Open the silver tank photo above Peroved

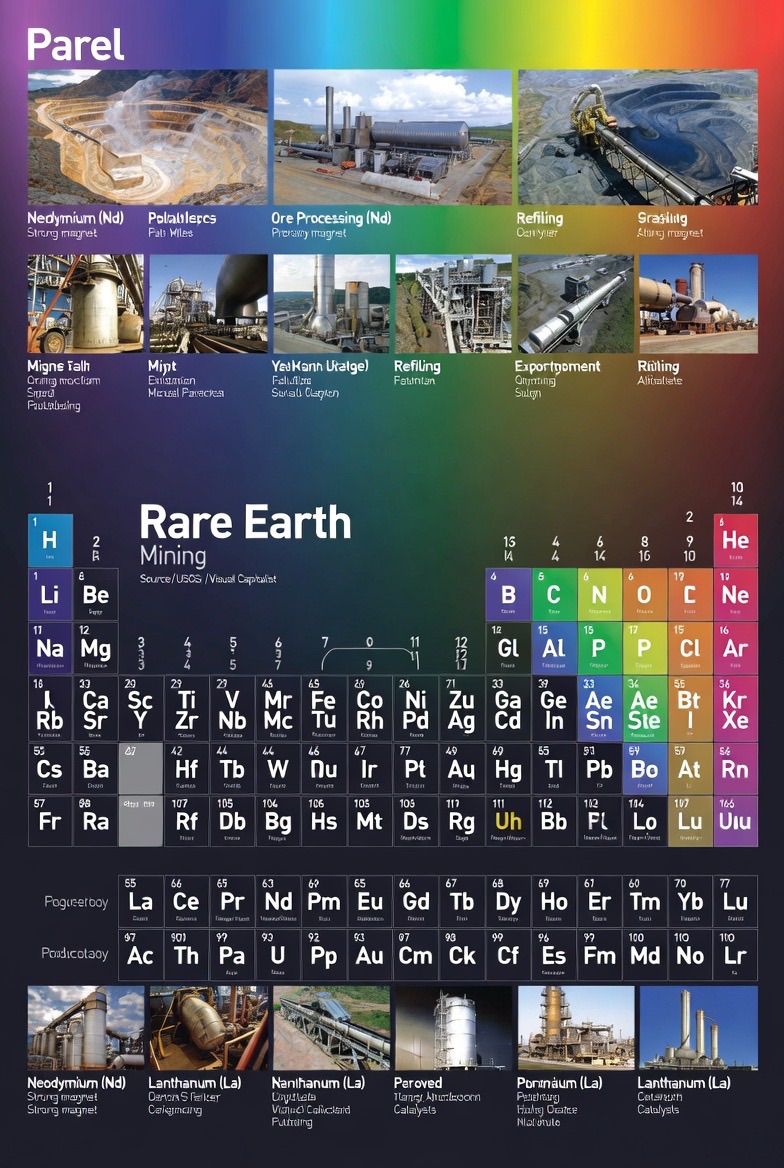[x=453, y=1028]
